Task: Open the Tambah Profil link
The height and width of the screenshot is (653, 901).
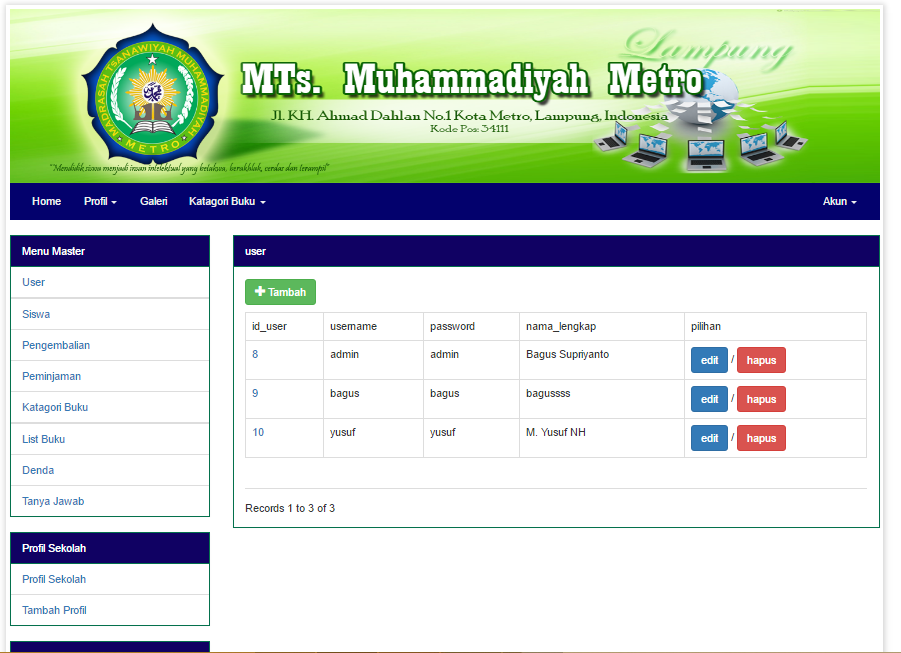Action: tap(110, 610)
